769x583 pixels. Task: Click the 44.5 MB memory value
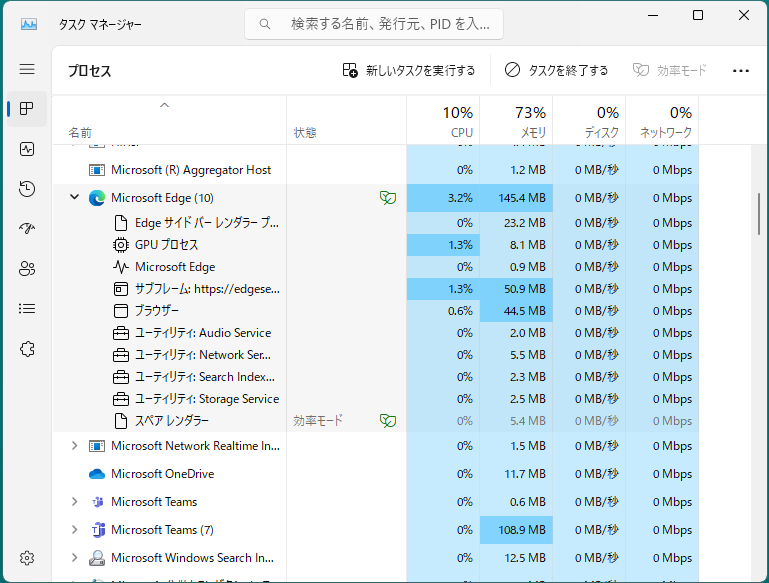tap(525, 311)
